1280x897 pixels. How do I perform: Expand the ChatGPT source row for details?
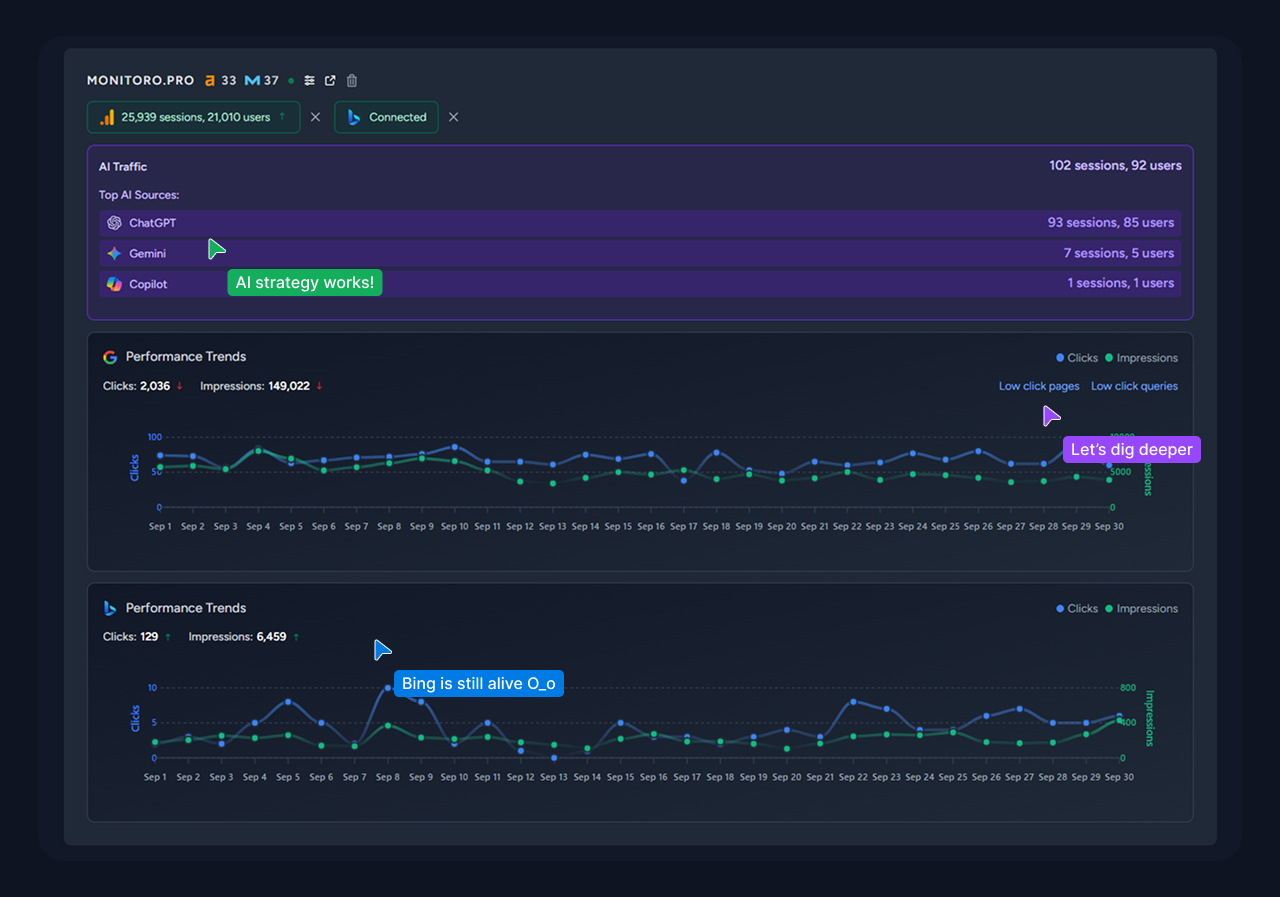pyautogui.click(x=640, y=222)
